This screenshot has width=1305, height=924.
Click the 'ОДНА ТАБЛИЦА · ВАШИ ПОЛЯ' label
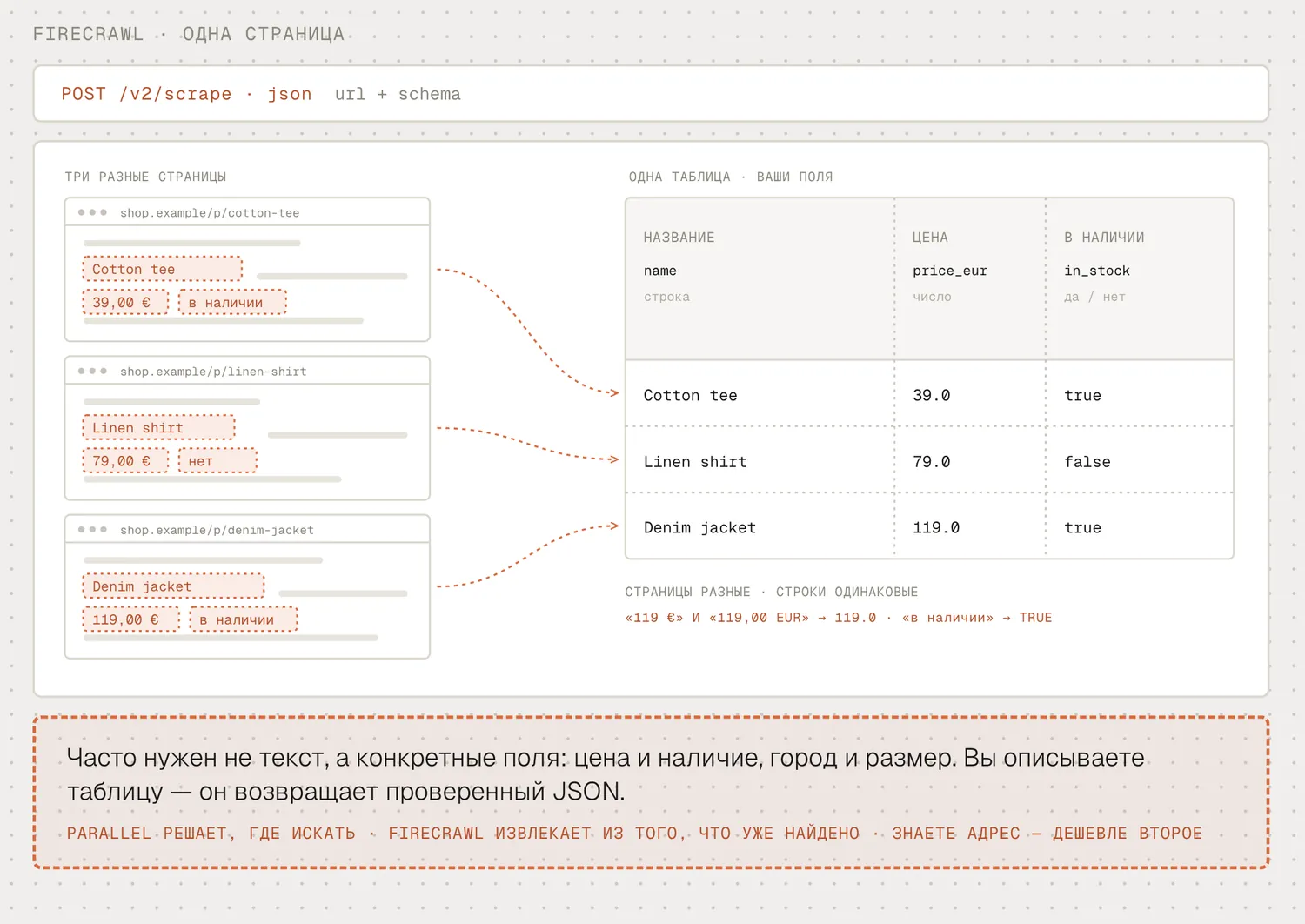[x=731, y=177]
